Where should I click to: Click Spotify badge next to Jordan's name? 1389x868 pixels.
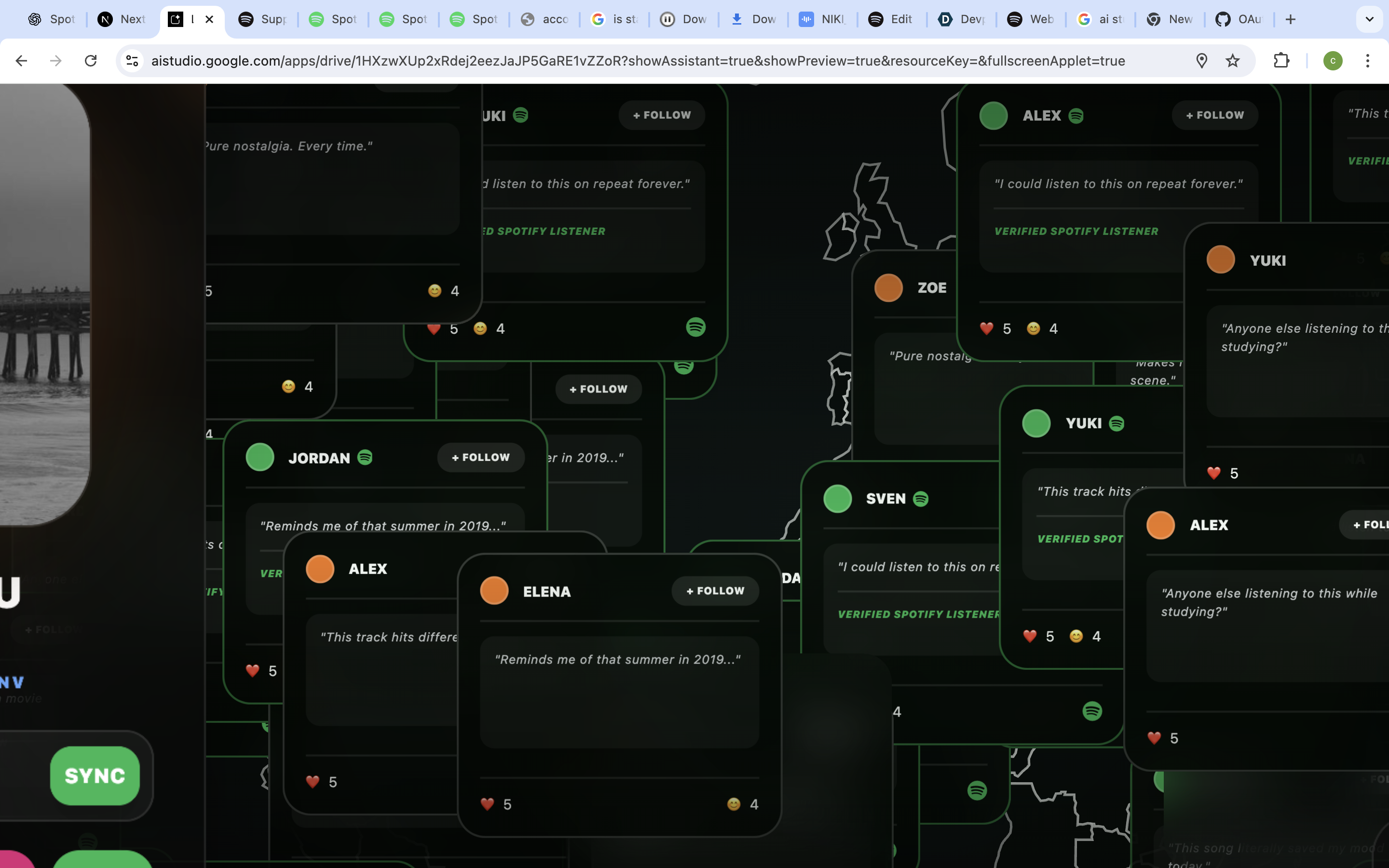coord(365,458)
